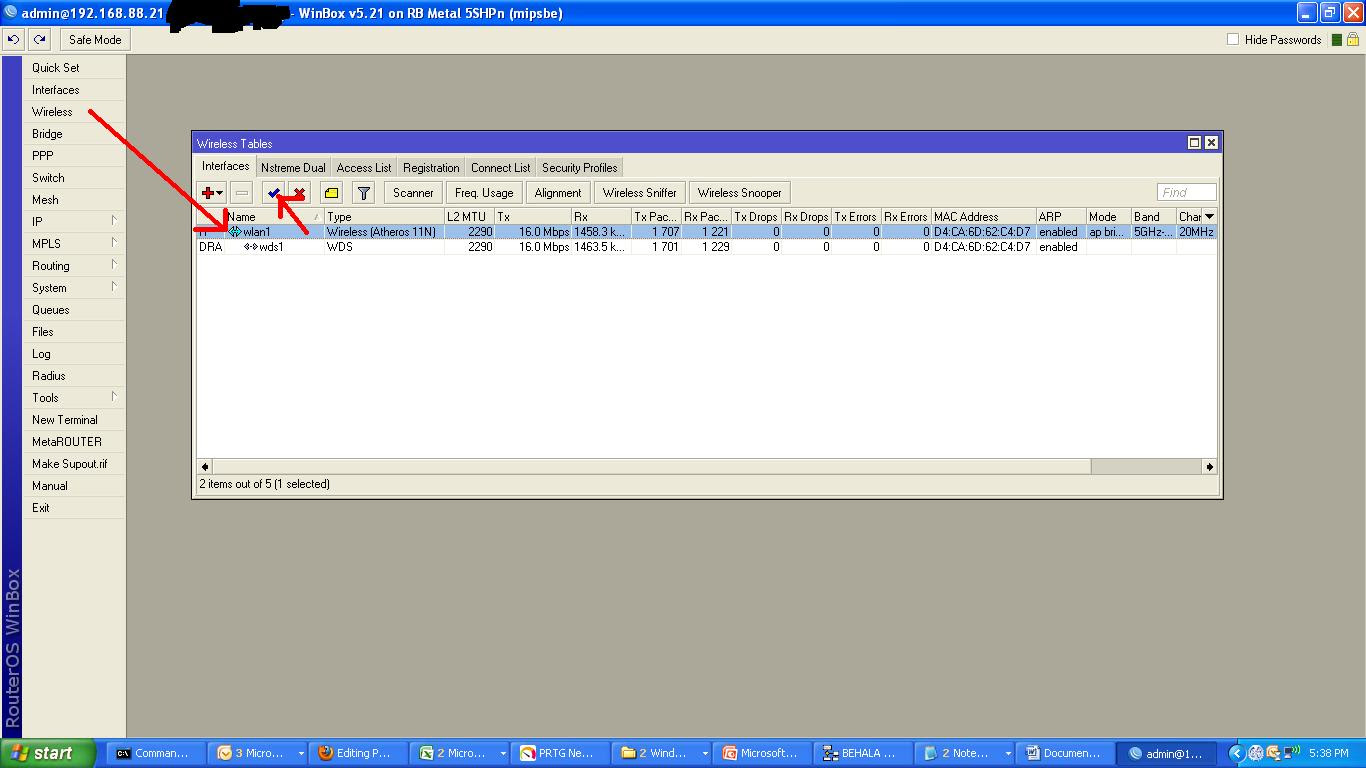1366x768 pixels.
Task: Launch Wireless Sniffer
Action: [640, 193]
